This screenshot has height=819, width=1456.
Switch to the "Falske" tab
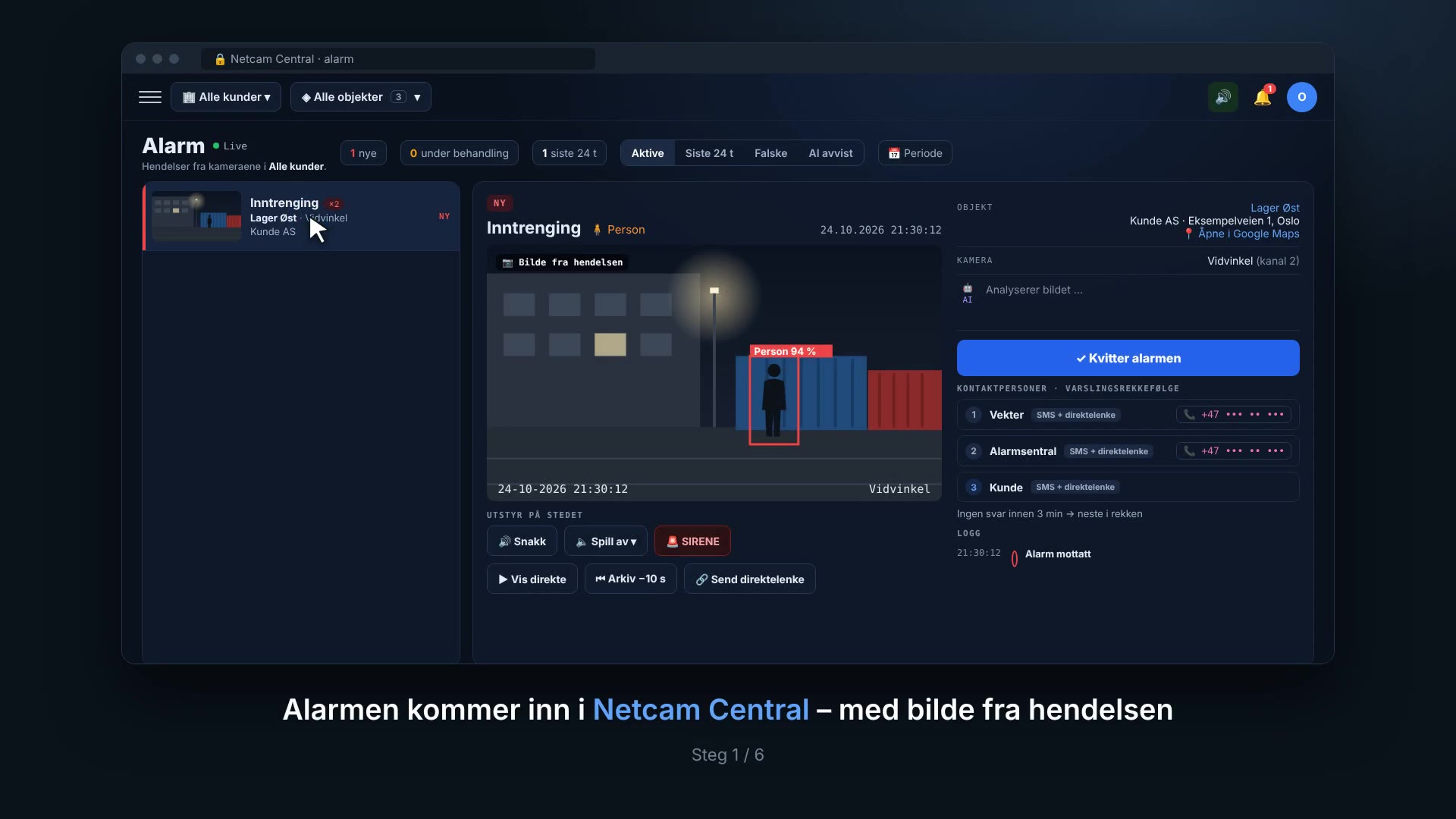point(770,153)
